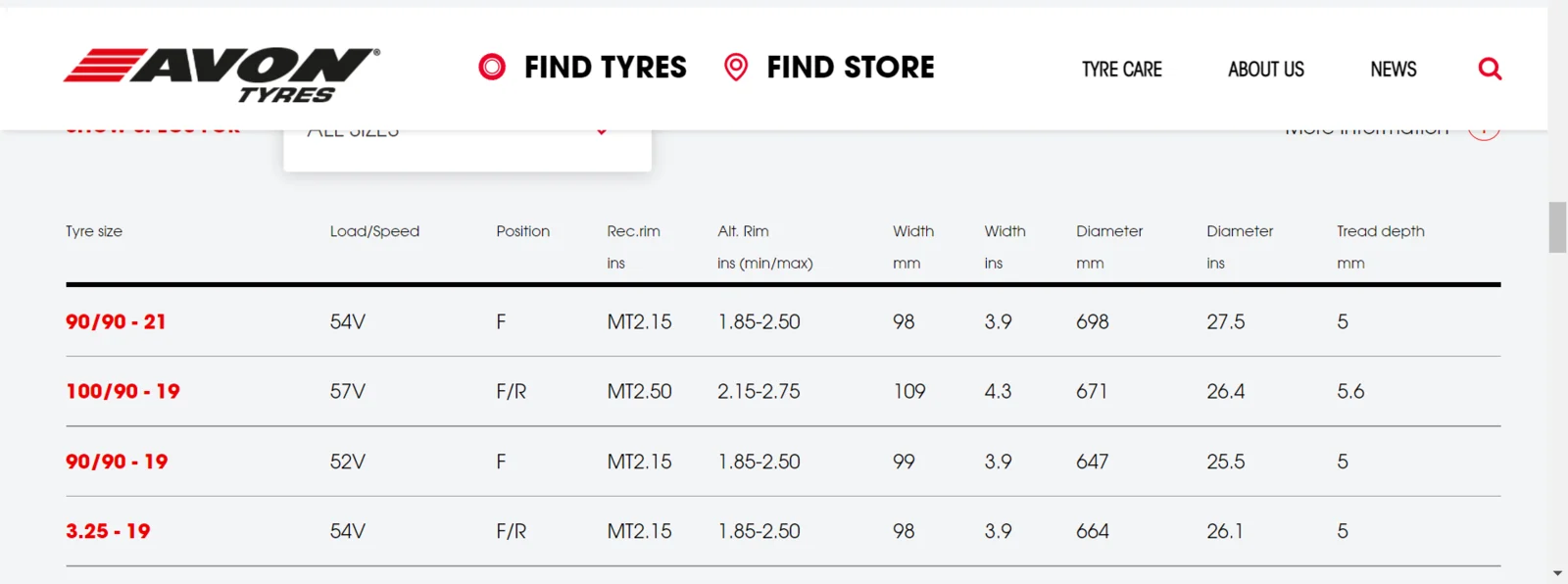This screenshot has height=584, width=1568.
Task: Click the FIND TYRES link text
Action: tap(605, 68)
